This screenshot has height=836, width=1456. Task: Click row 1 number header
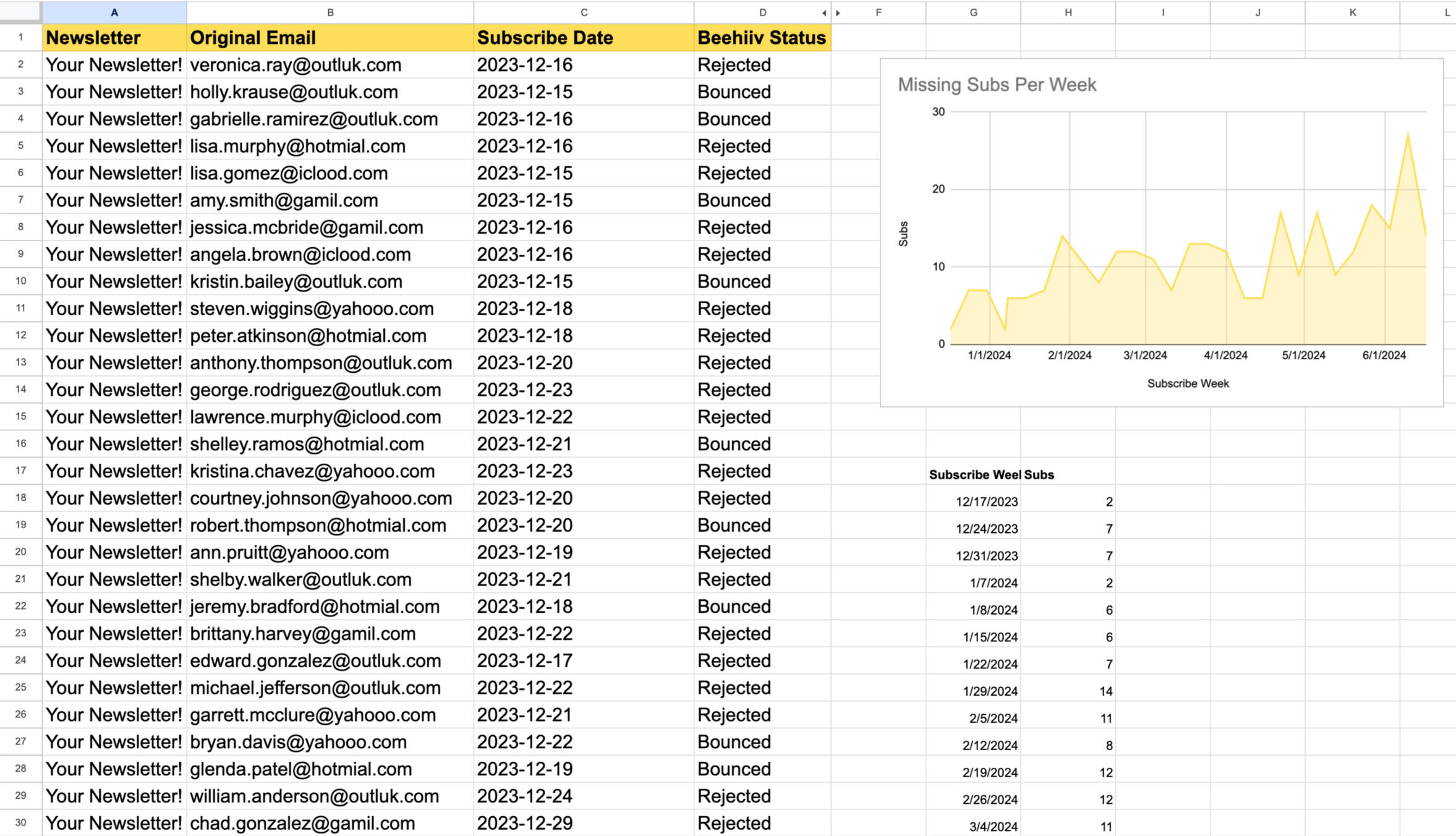tap(20, 38)
